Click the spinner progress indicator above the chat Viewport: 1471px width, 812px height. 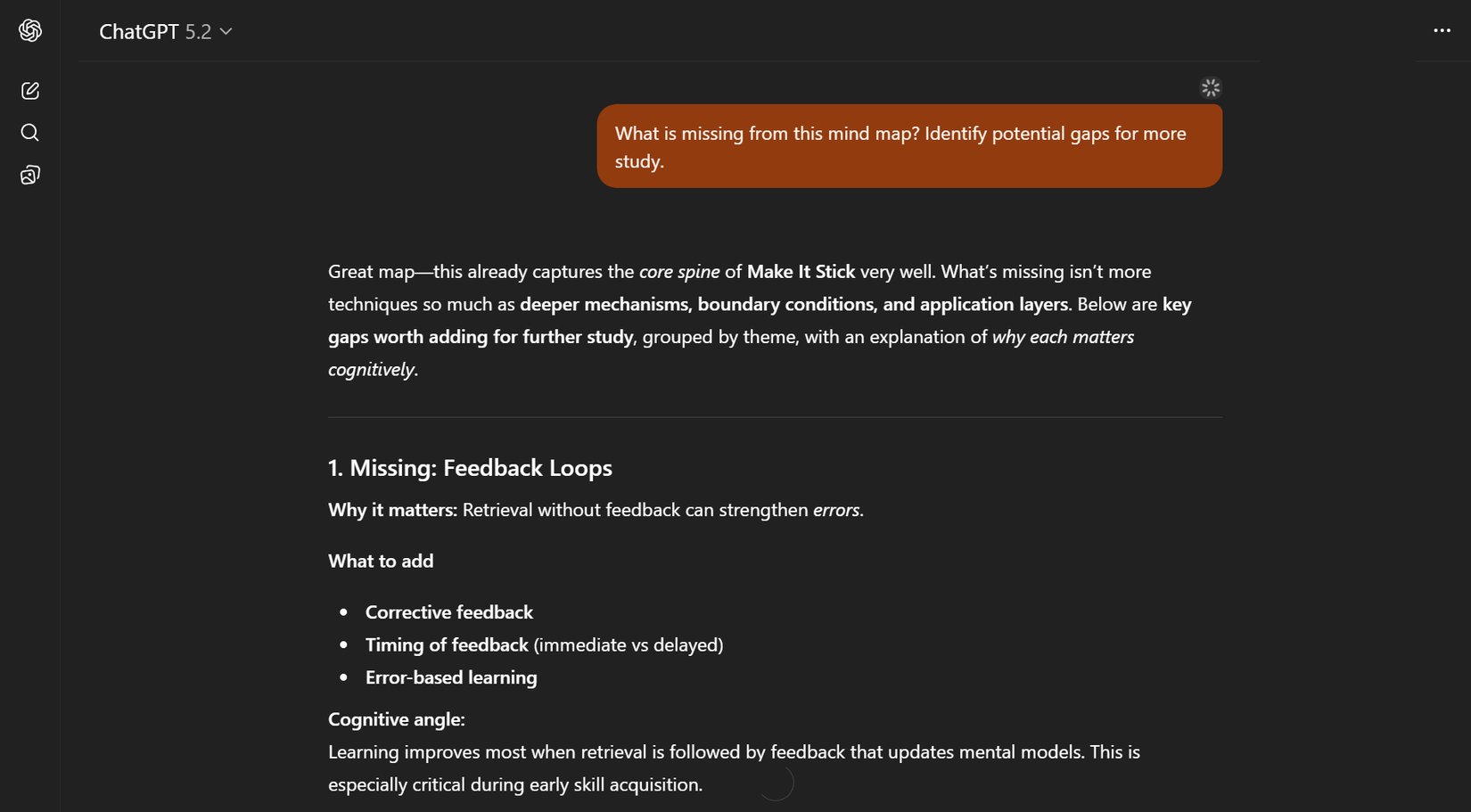[1210, 87]
